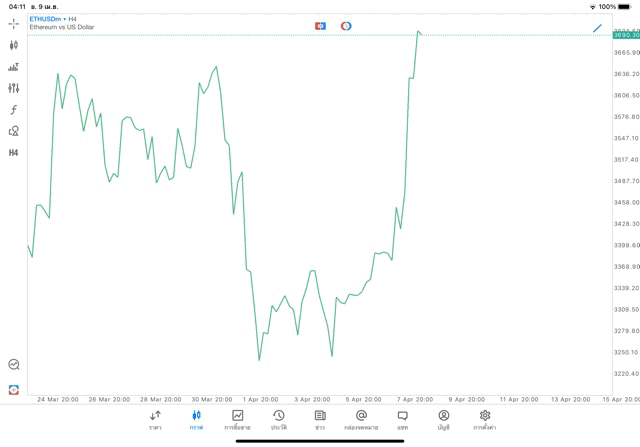
Task: Open the ข่าว news tab
Action: tap(320, 420)
